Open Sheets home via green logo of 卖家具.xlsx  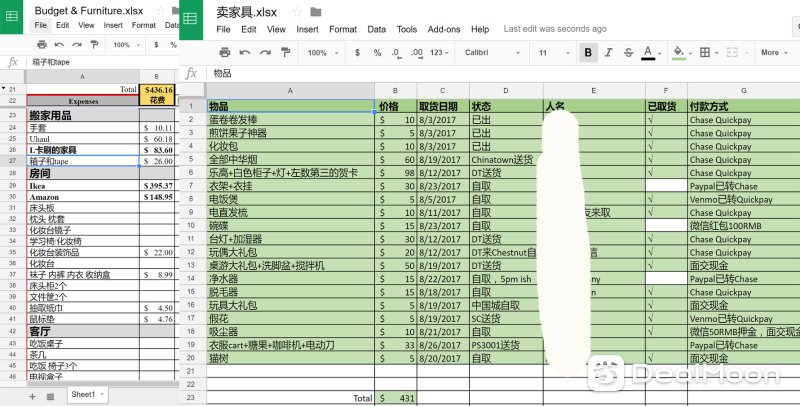click(x=191, y=19)
